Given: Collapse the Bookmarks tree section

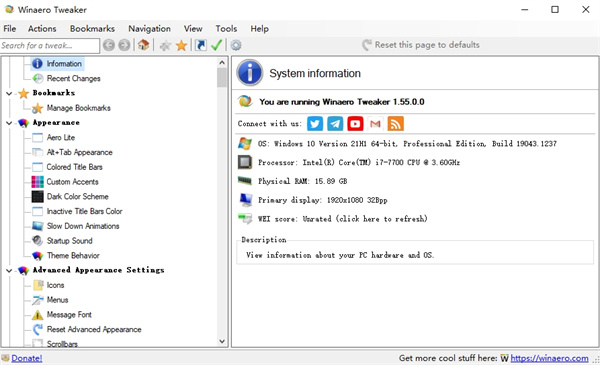Looking at the screenshot, I should (x=9, y=93).
